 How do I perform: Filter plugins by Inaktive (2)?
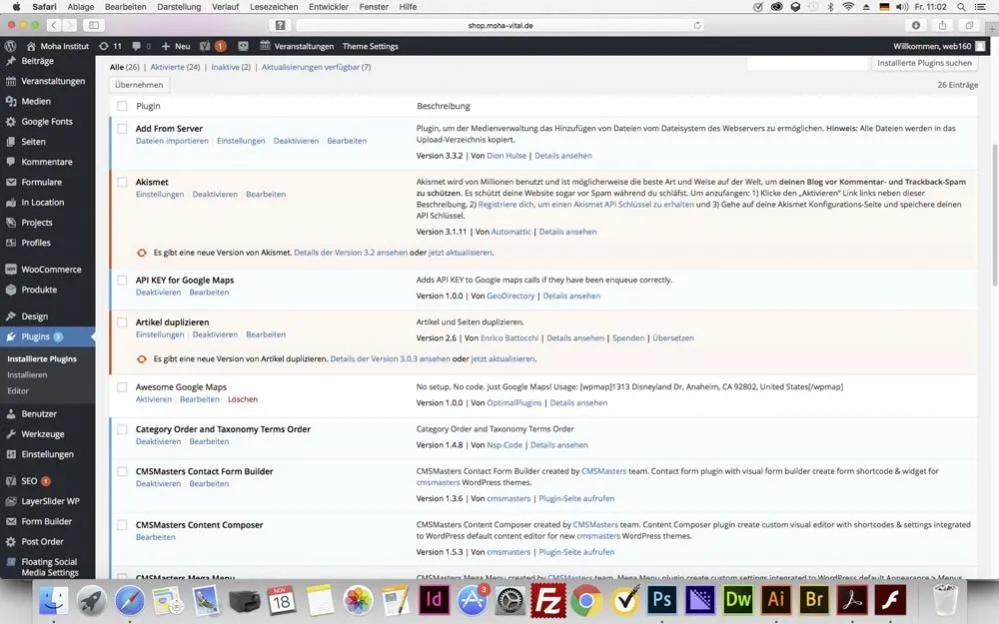coord(231,67)
